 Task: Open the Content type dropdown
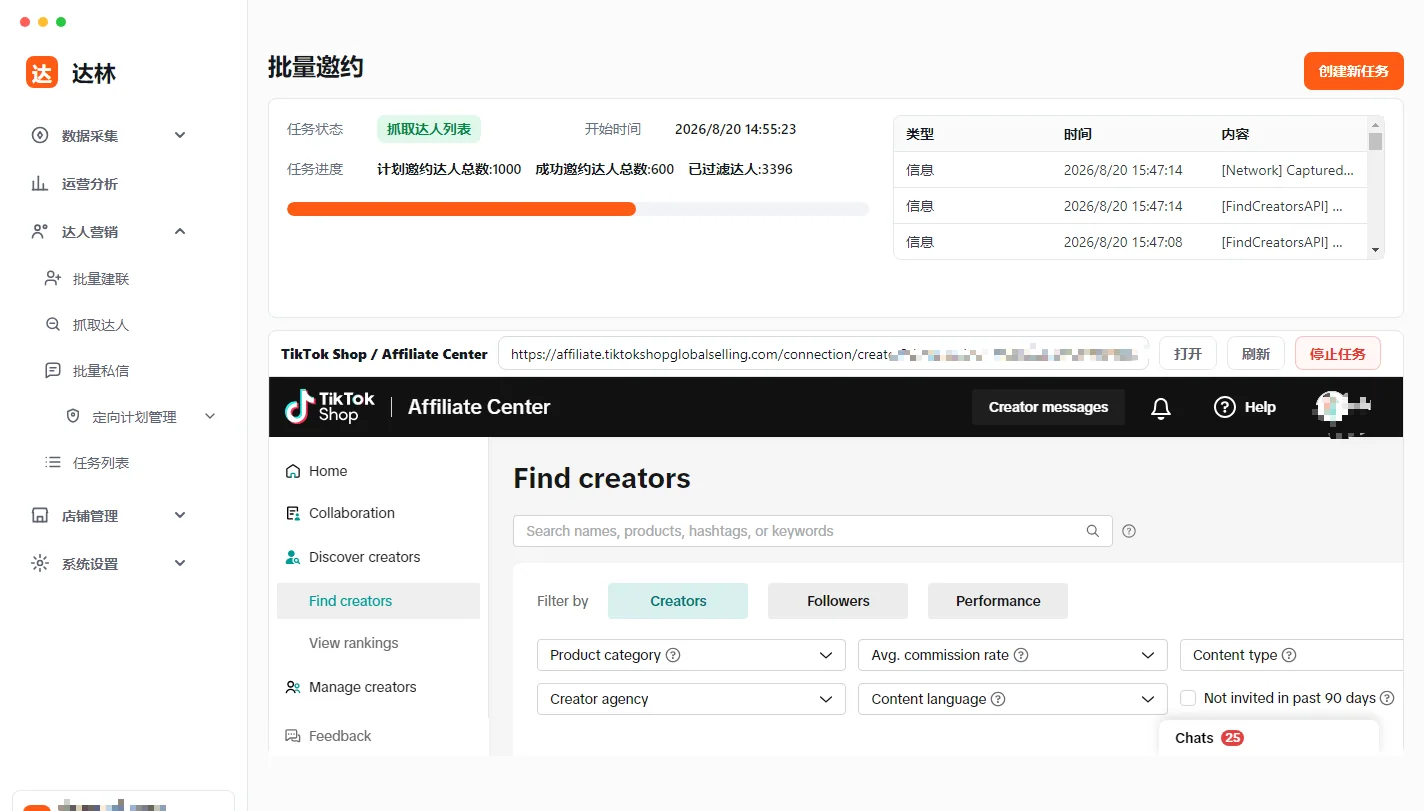[x=1292, y=655]
